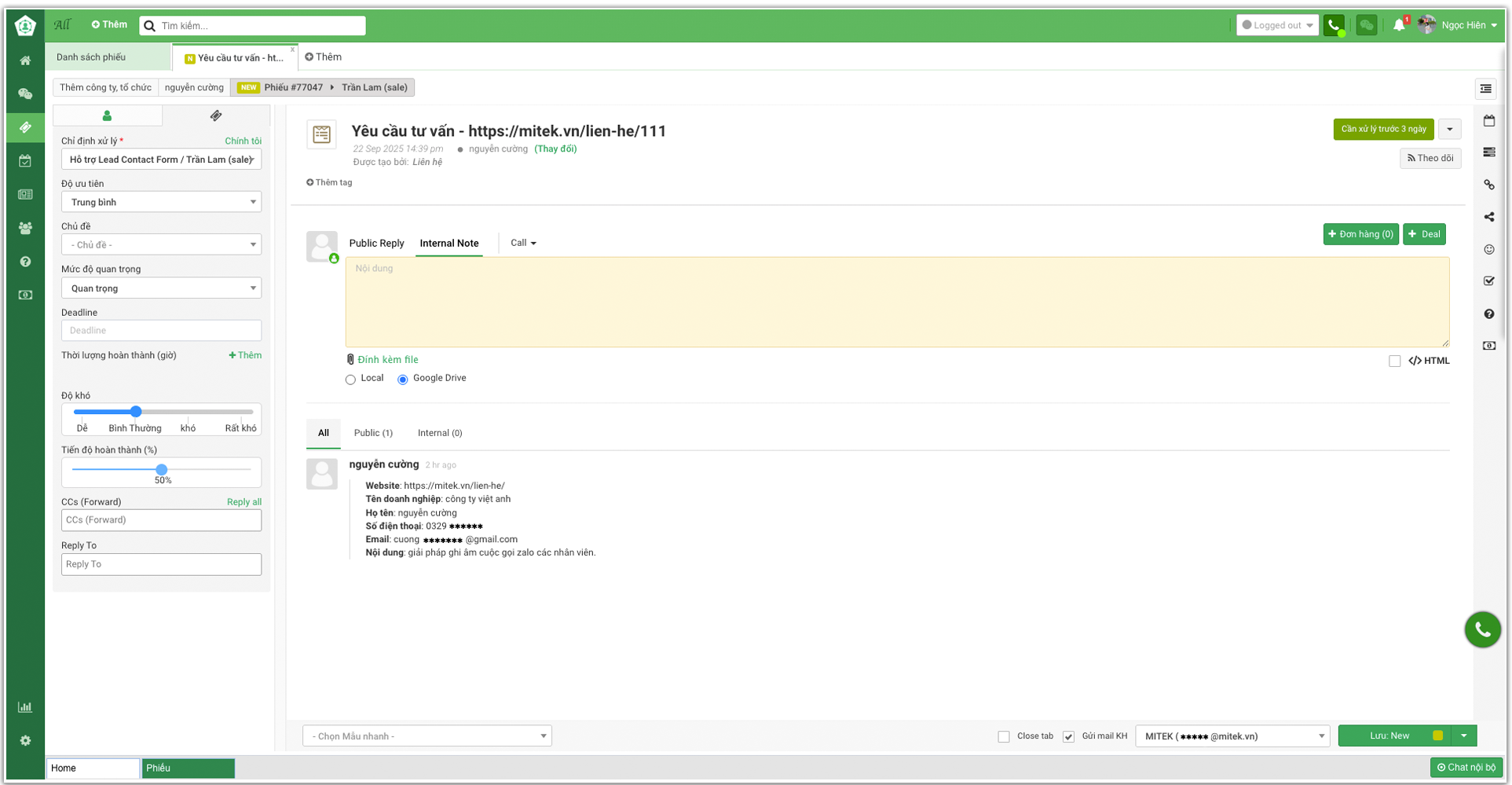Switch to the Public Reply tab
Viewport: 1512px width, 785px height.
pyautogui.click(x=376, y=244)
